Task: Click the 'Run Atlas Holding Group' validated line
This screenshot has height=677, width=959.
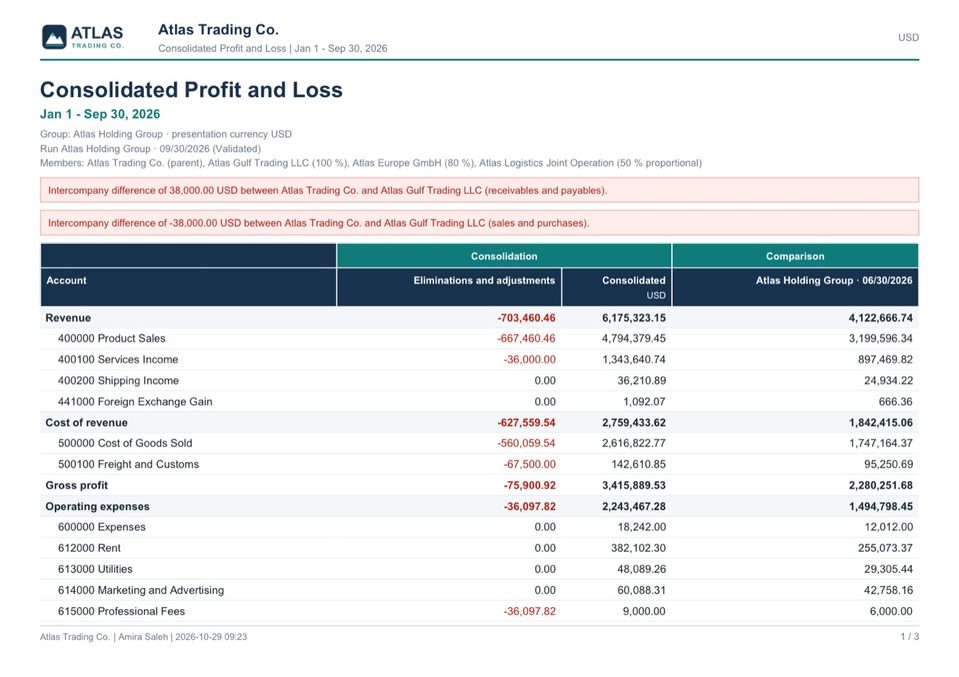Action: click(150, 149)
